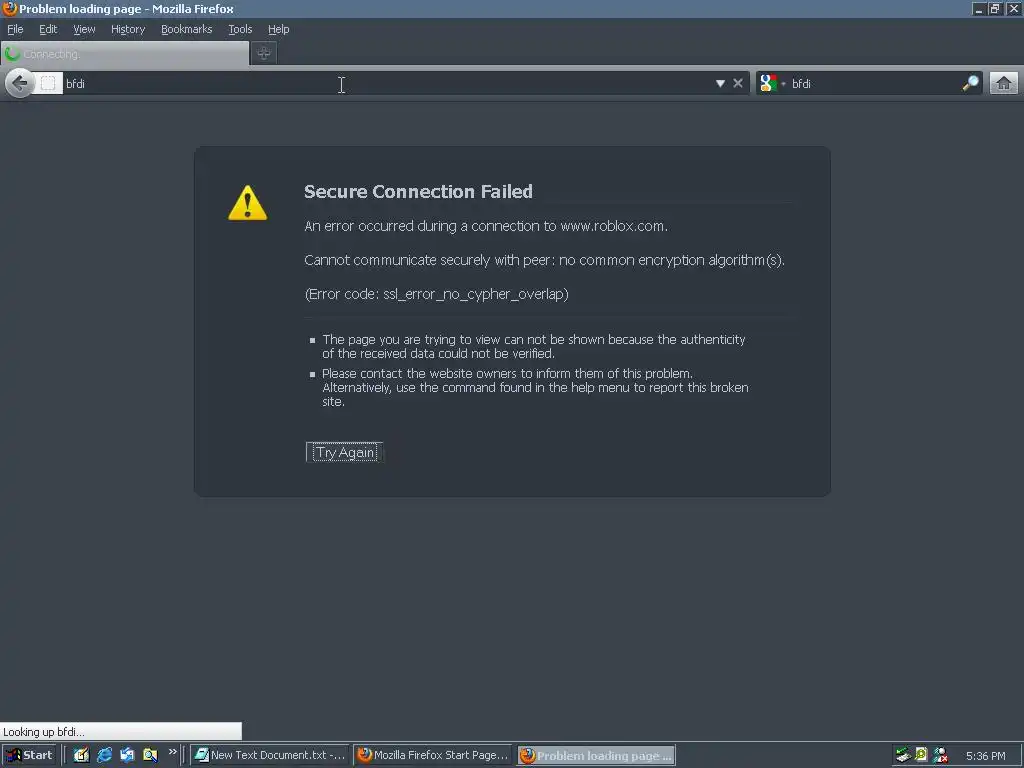
Task: Open the History menu
Action: [x=128, y=29]
